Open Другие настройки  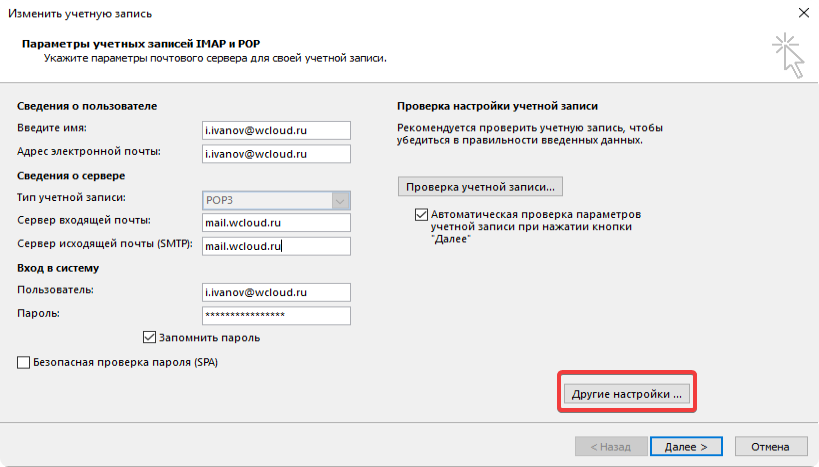[626, 394]
